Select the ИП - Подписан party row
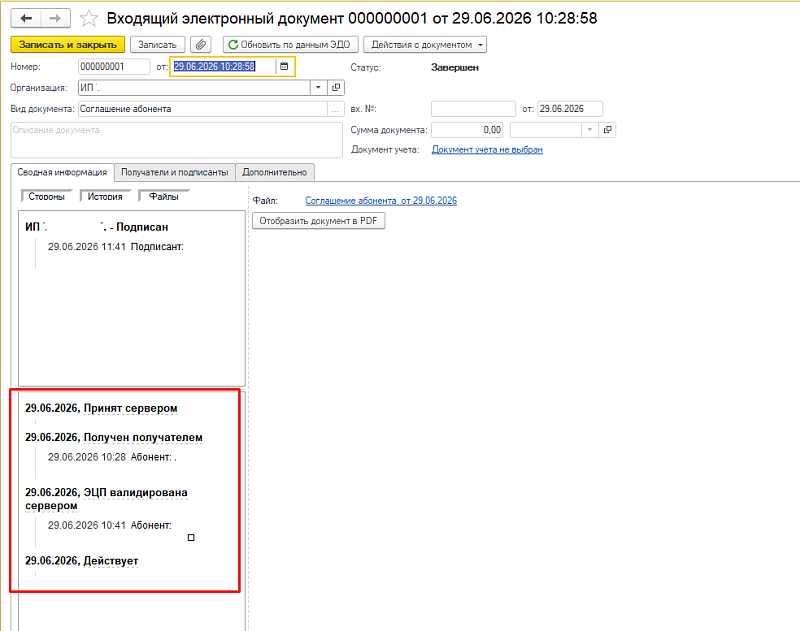This screenshot has height=631, width=800. [97, 227]
